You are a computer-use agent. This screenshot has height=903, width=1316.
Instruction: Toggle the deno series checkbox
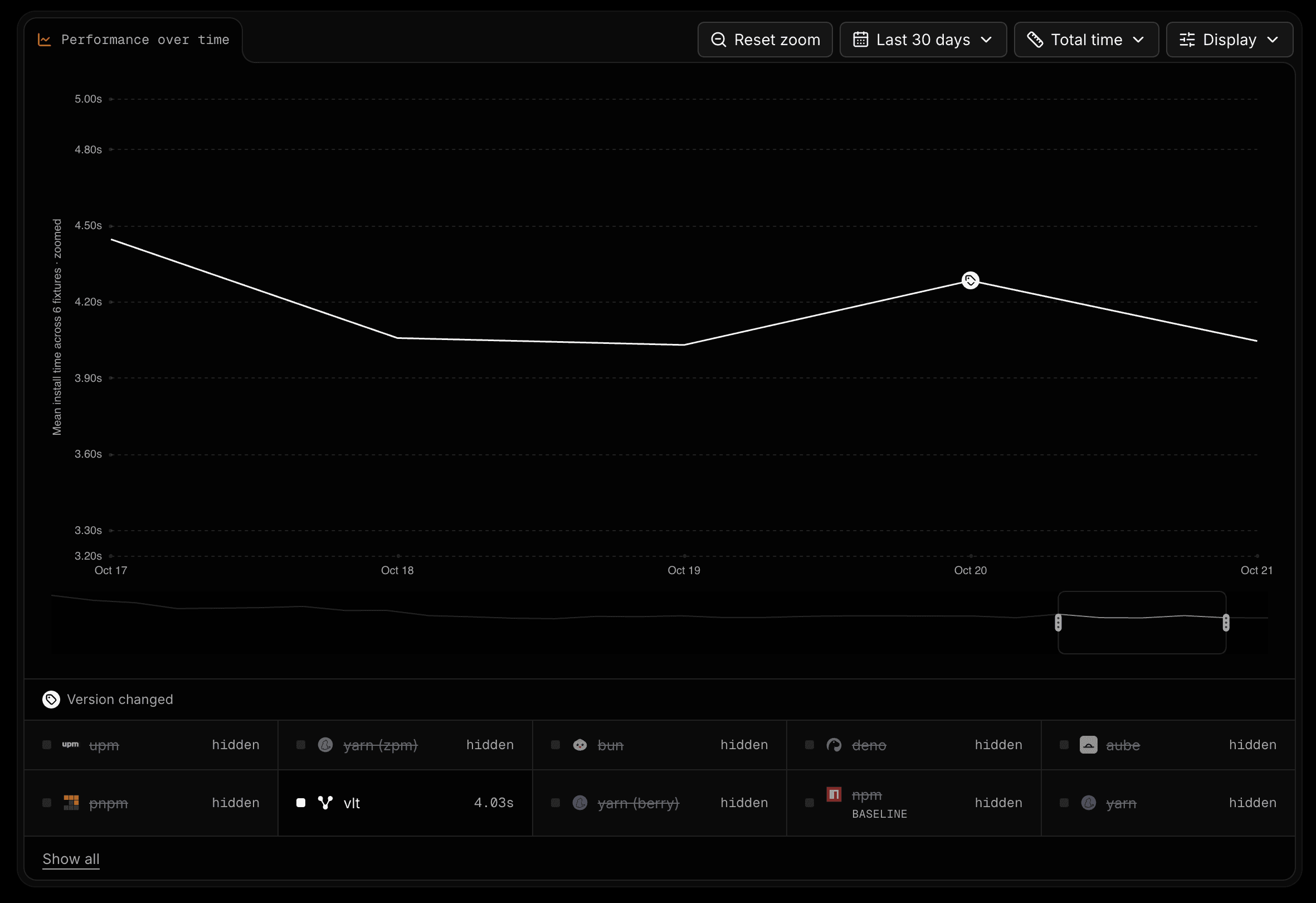[810, 745]
